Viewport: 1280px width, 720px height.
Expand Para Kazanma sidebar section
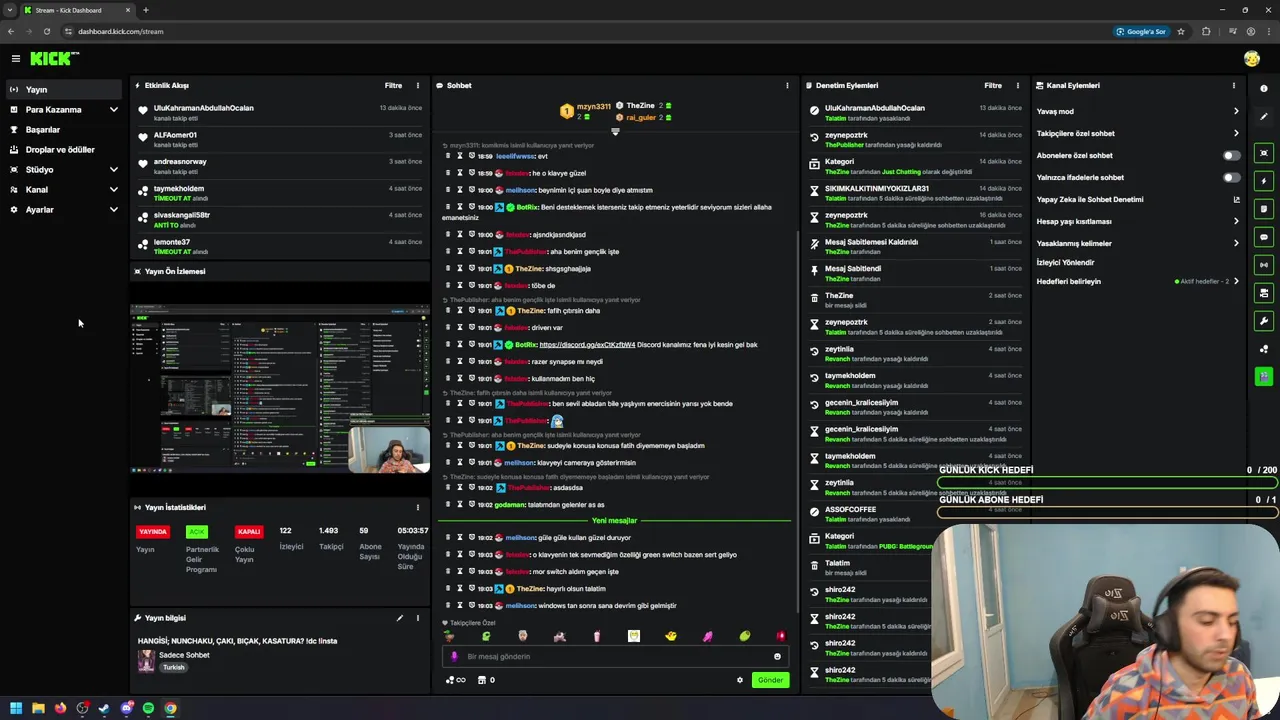64,110
